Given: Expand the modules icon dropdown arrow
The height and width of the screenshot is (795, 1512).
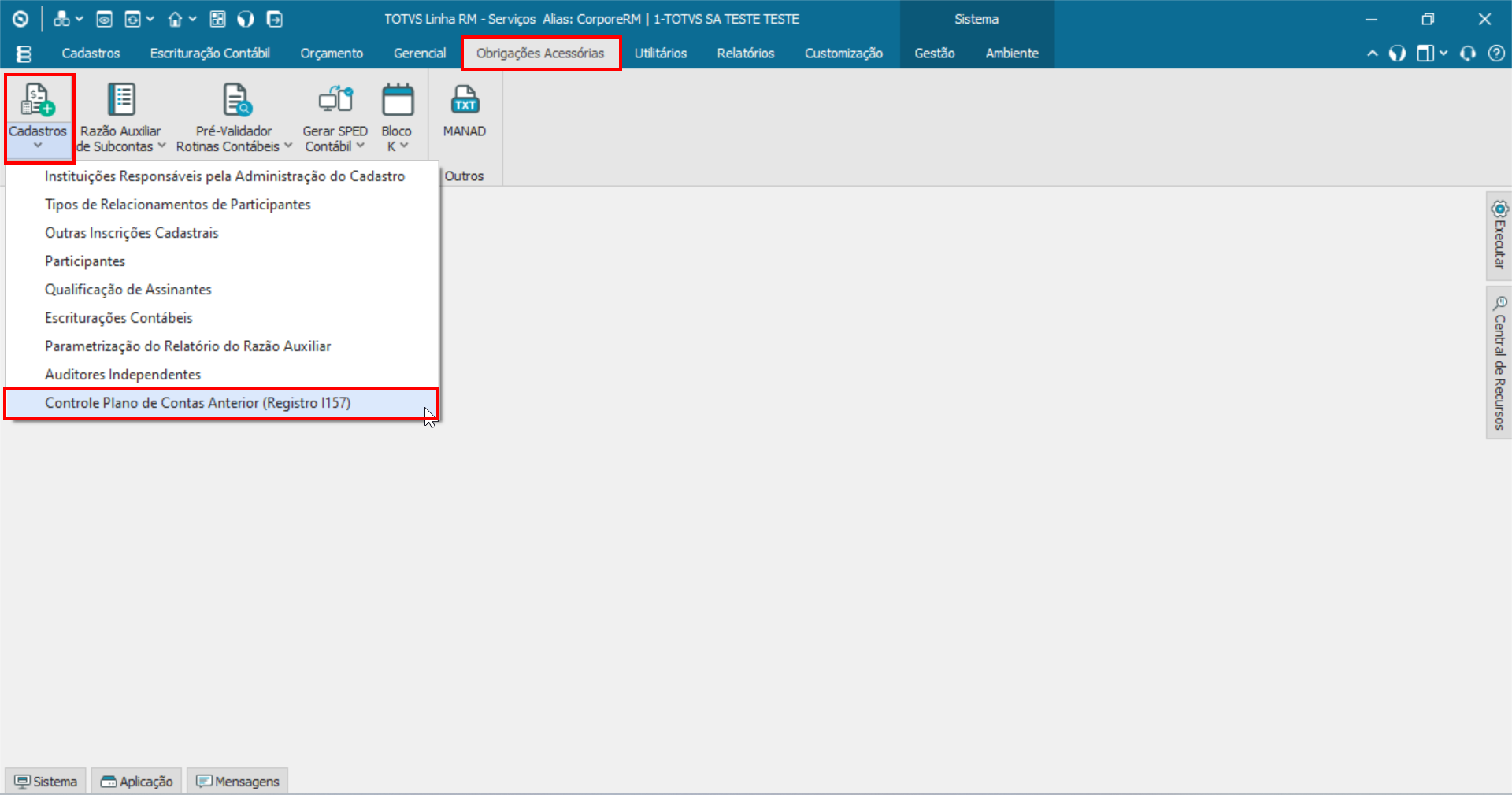Looking at the screenshot, I should coord(79,19).
